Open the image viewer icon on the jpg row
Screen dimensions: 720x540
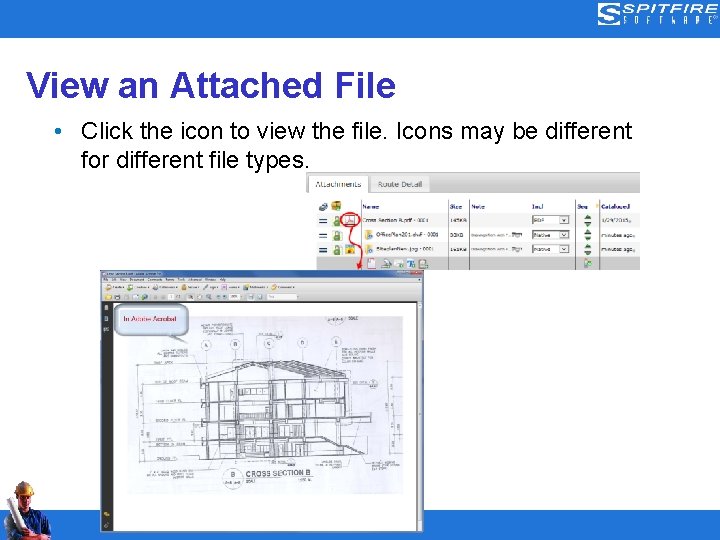(x=350, y=249)
